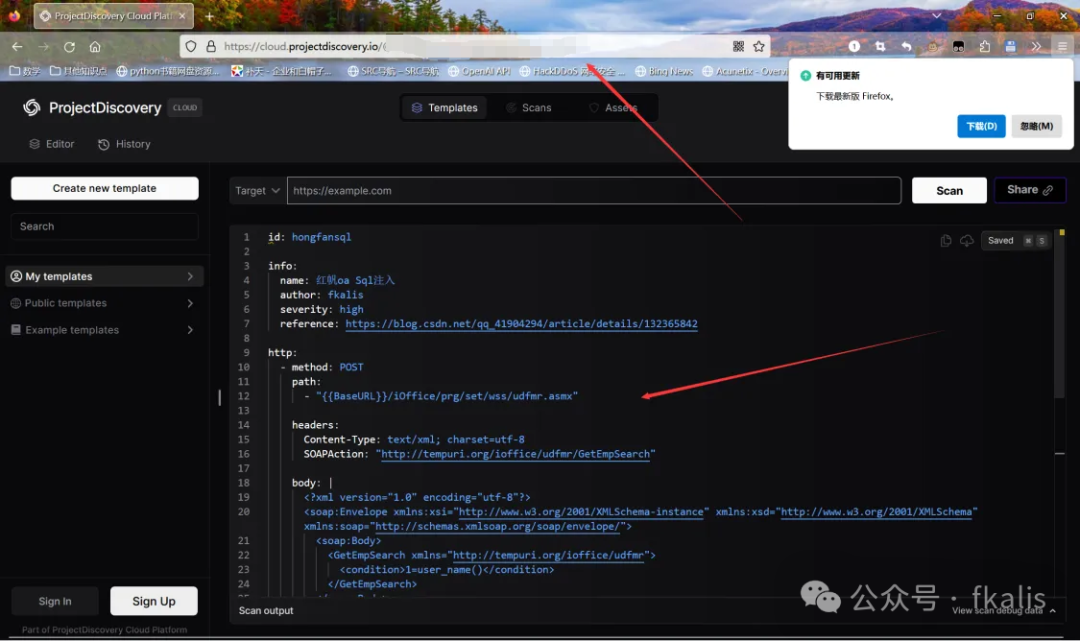Open the History sub-tab

tap(124, 144)
